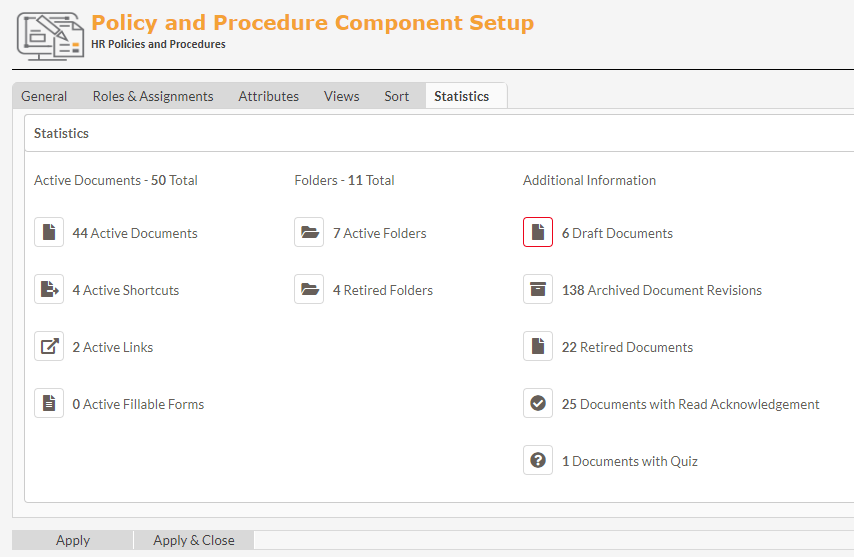The height and width of the screenshot is (557, 854).
Task: Click the Active Folders icon
Action: click(x=309, y=232)
